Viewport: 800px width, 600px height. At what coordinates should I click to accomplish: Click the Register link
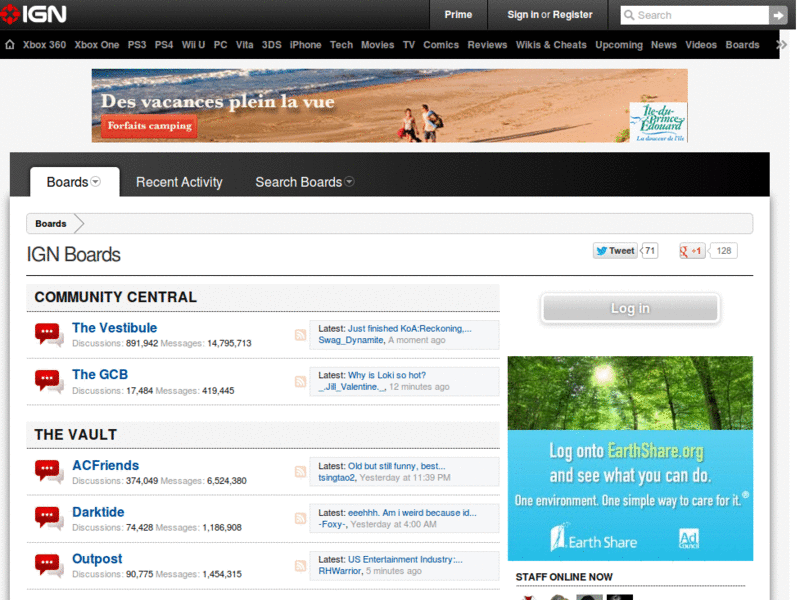(x=572, y=15)
